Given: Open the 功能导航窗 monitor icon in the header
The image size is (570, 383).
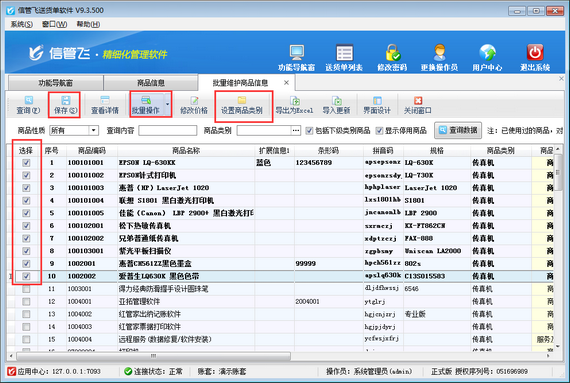Looking at the screenshot, I should [x=297, y=53].
